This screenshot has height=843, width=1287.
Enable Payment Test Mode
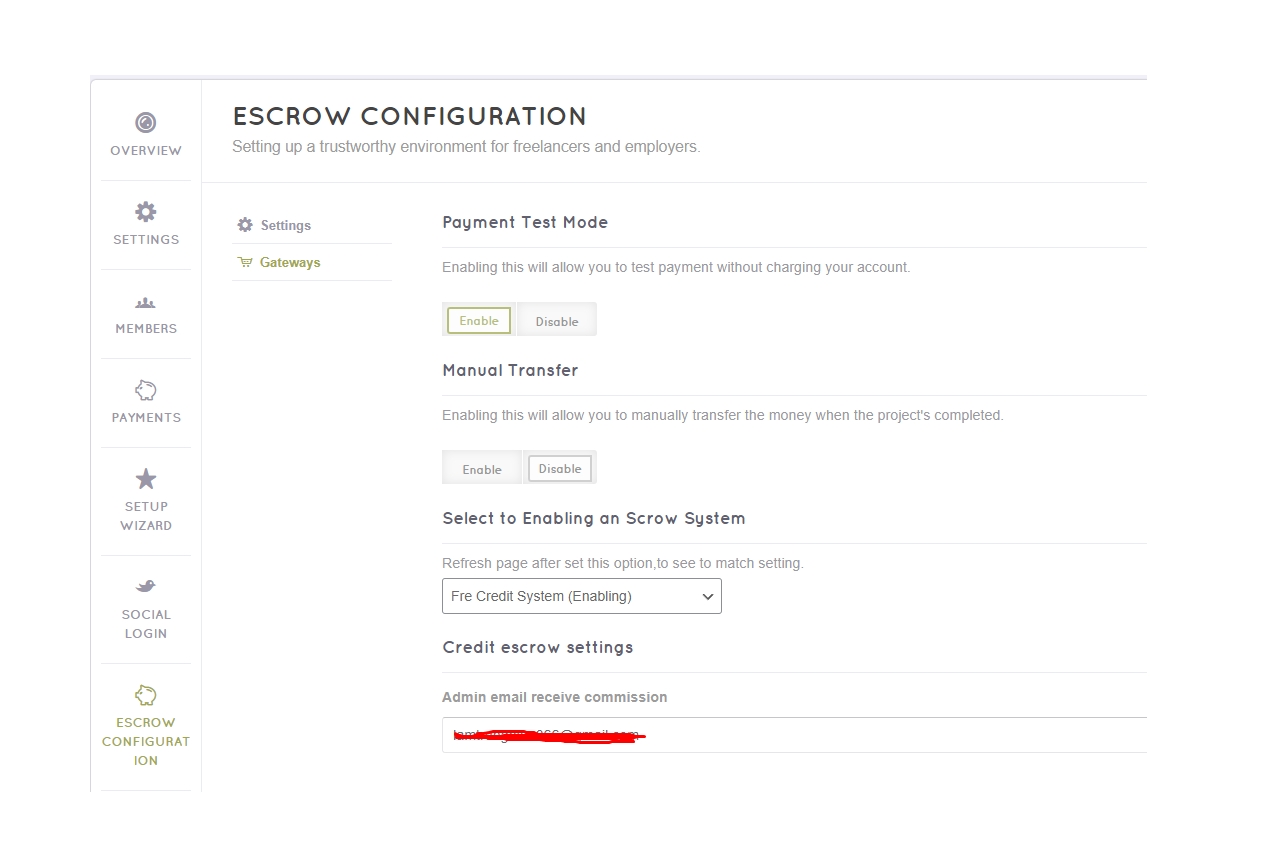(x=479, y=321)
